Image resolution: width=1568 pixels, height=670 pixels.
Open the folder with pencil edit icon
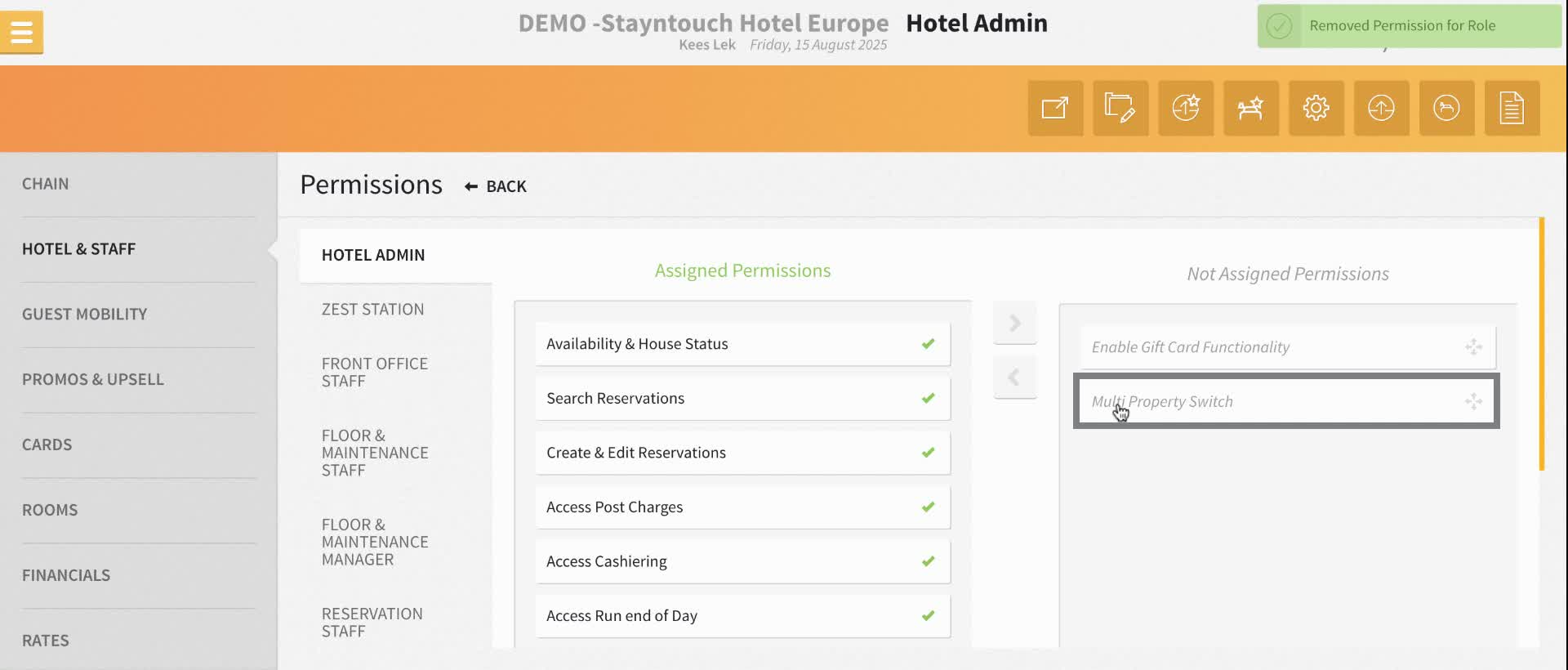[1120, 108]
